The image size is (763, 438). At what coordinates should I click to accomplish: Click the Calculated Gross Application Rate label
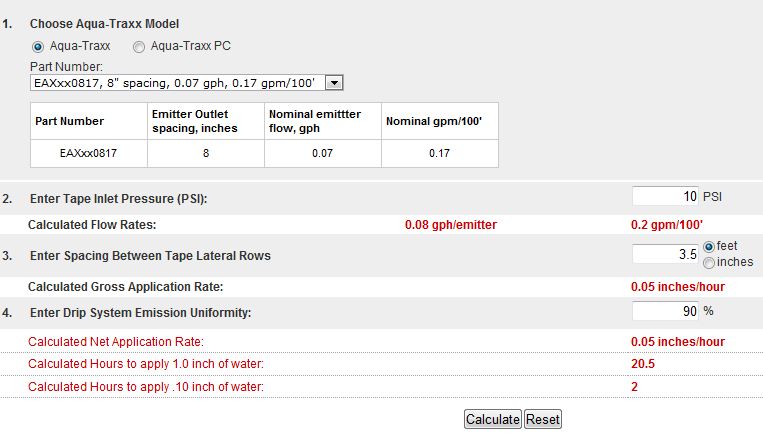[x=126, y=287]
